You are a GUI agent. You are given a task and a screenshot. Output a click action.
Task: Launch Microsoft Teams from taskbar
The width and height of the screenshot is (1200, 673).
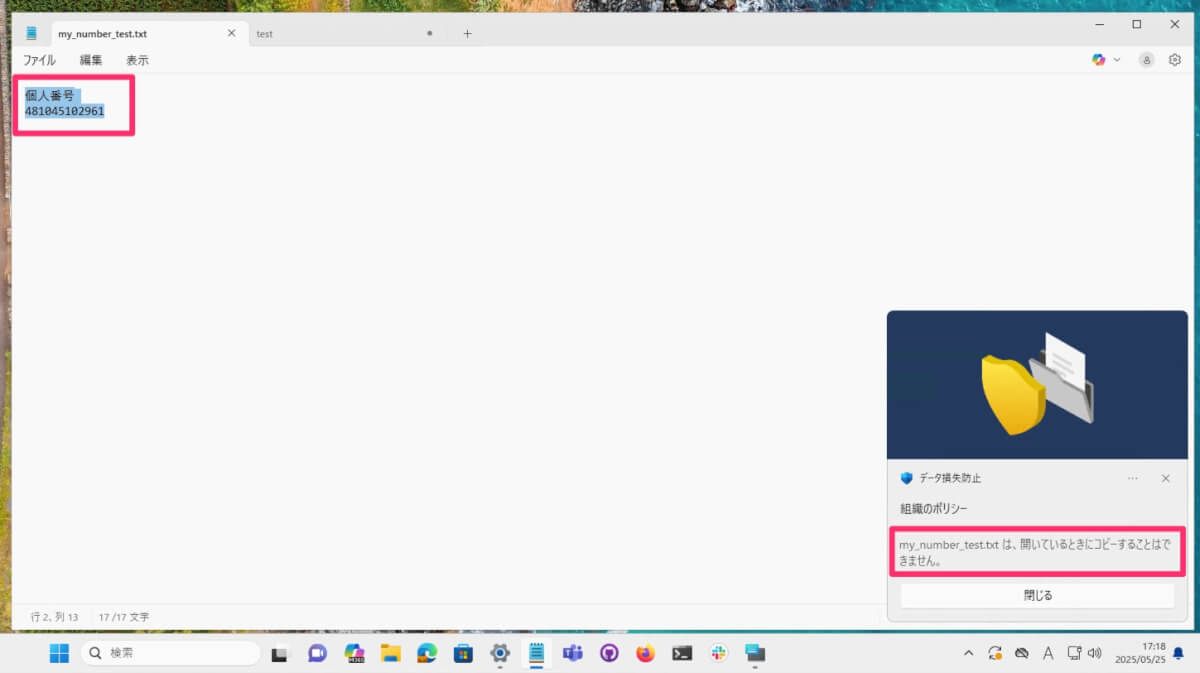[x=573, y=653]
